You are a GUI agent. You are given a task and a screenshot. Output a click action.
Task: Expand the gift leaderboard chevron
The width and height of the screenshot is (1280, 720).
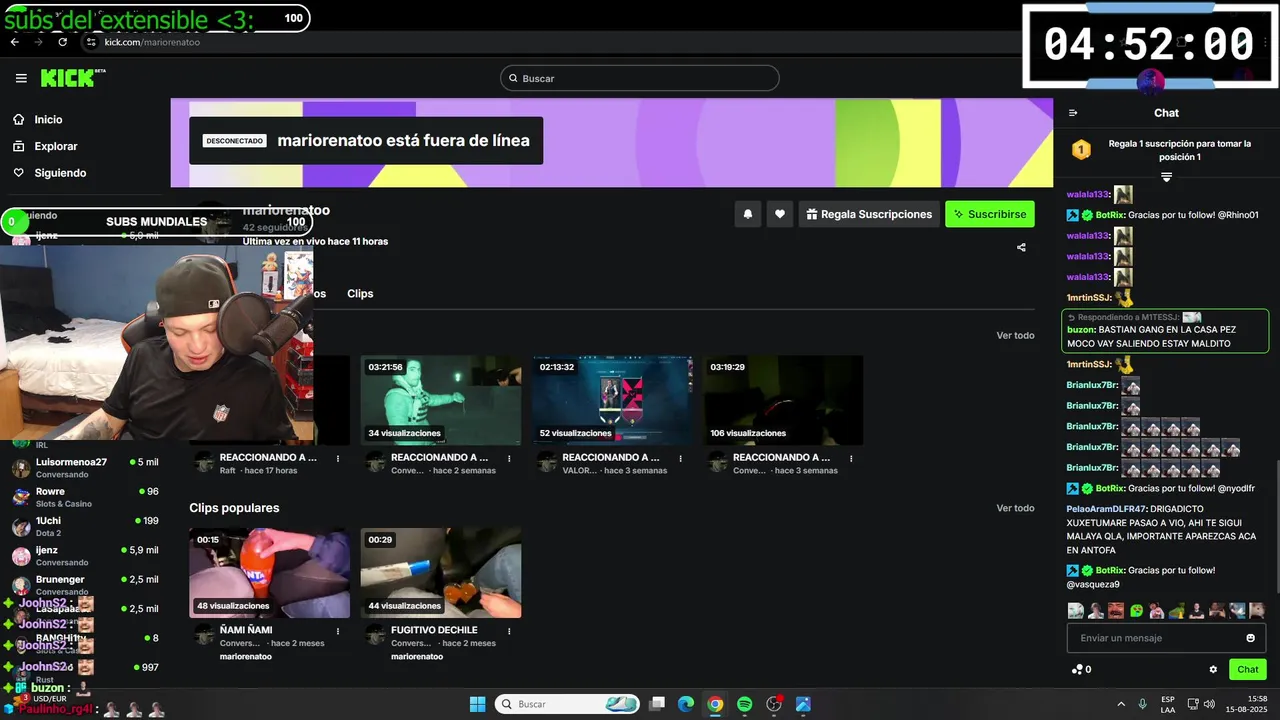coord(1166,177)
